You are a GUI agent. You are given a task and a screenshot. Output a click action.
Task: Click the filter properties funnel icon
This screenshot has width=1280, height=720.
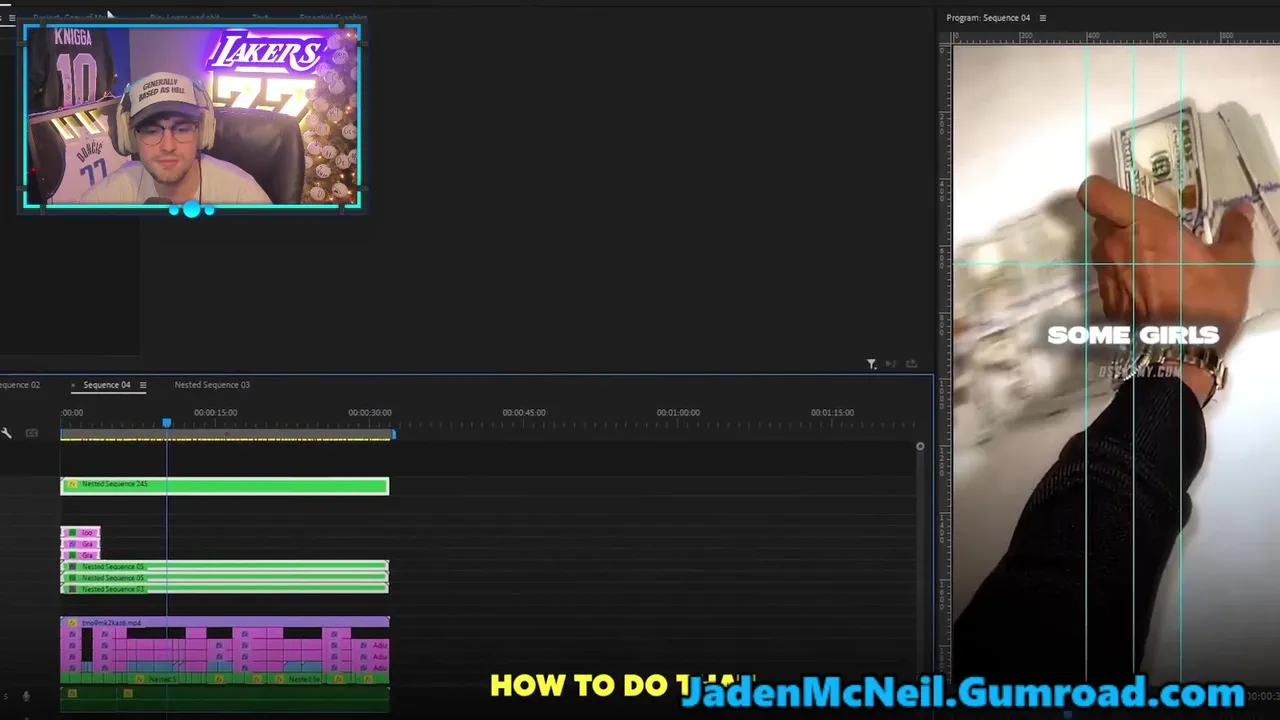tap(871, 364)
